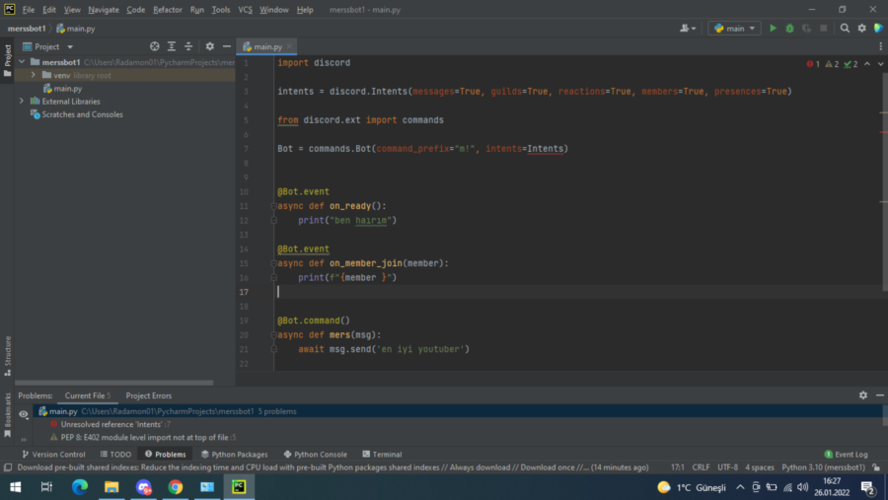Open Search Everywhere magnifier
The image size is (888, 500).
(x=844, y=28)
